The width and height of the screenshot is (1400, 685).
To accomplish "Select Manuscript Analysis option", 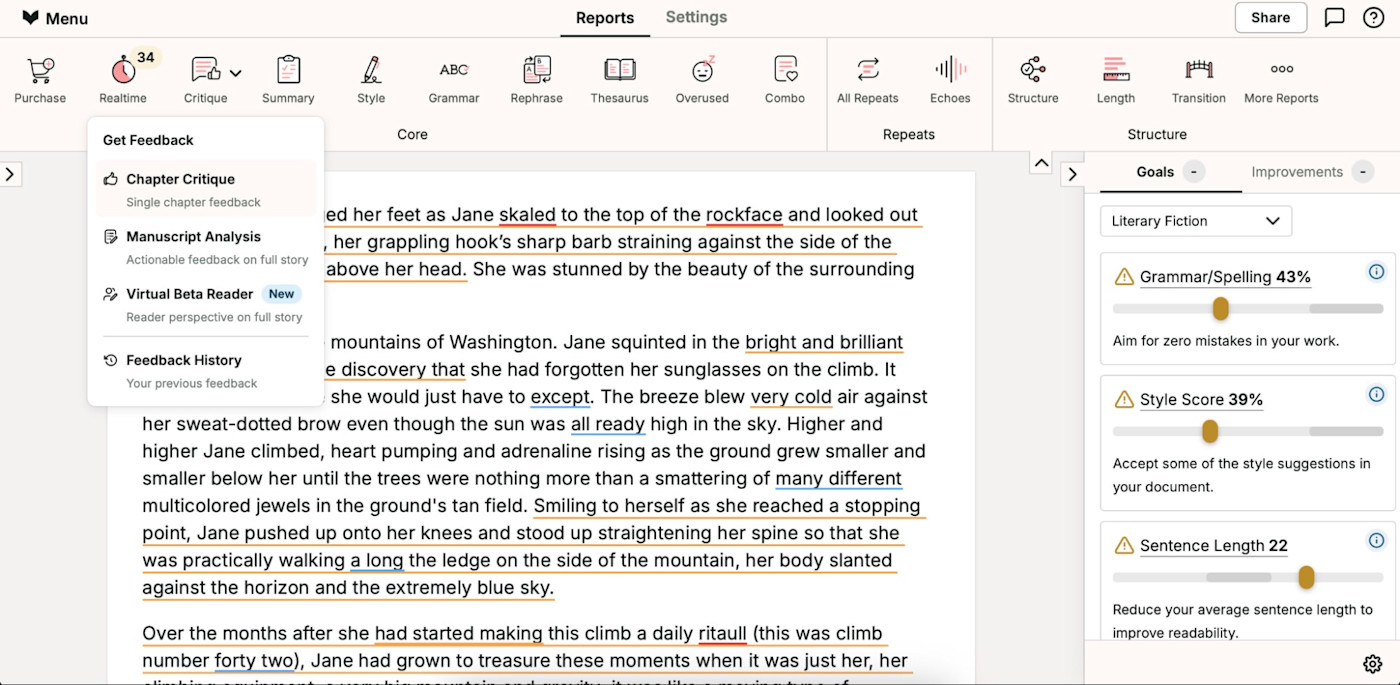I will tap(206, 247).
